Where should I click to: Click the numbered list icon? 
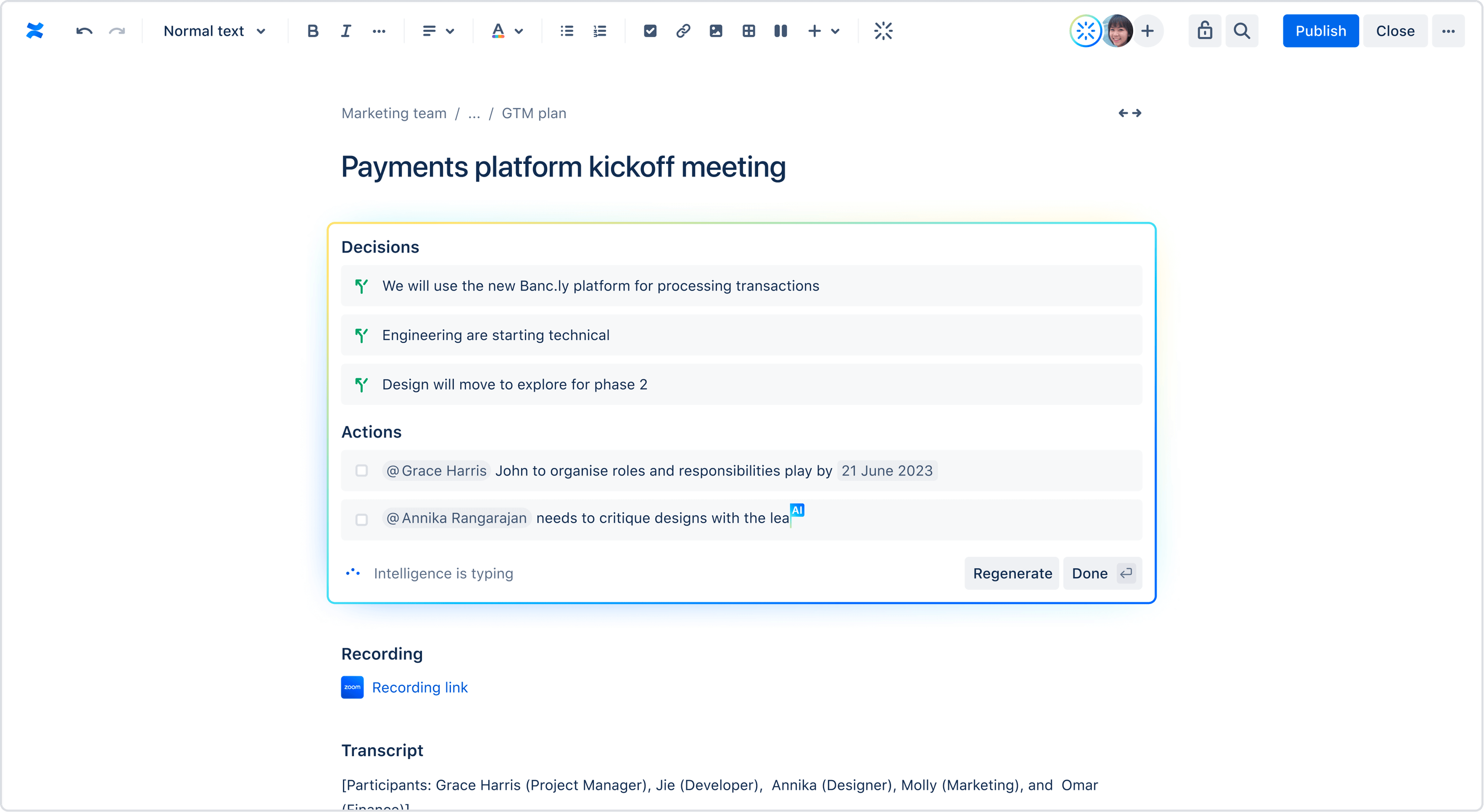pos(599,31)
